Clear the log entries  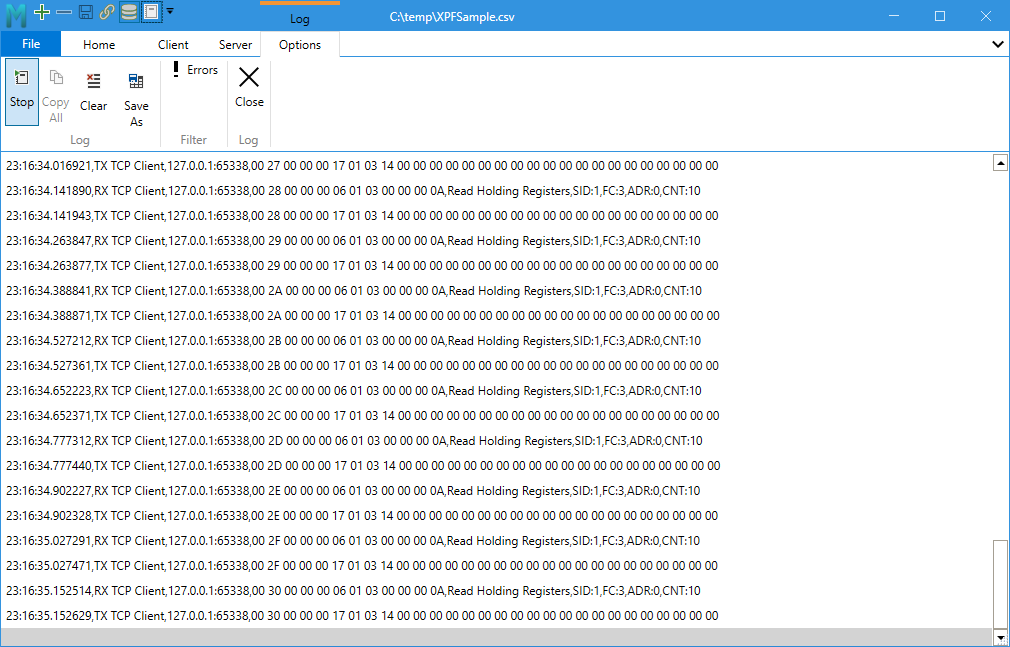tap(93, 92)
